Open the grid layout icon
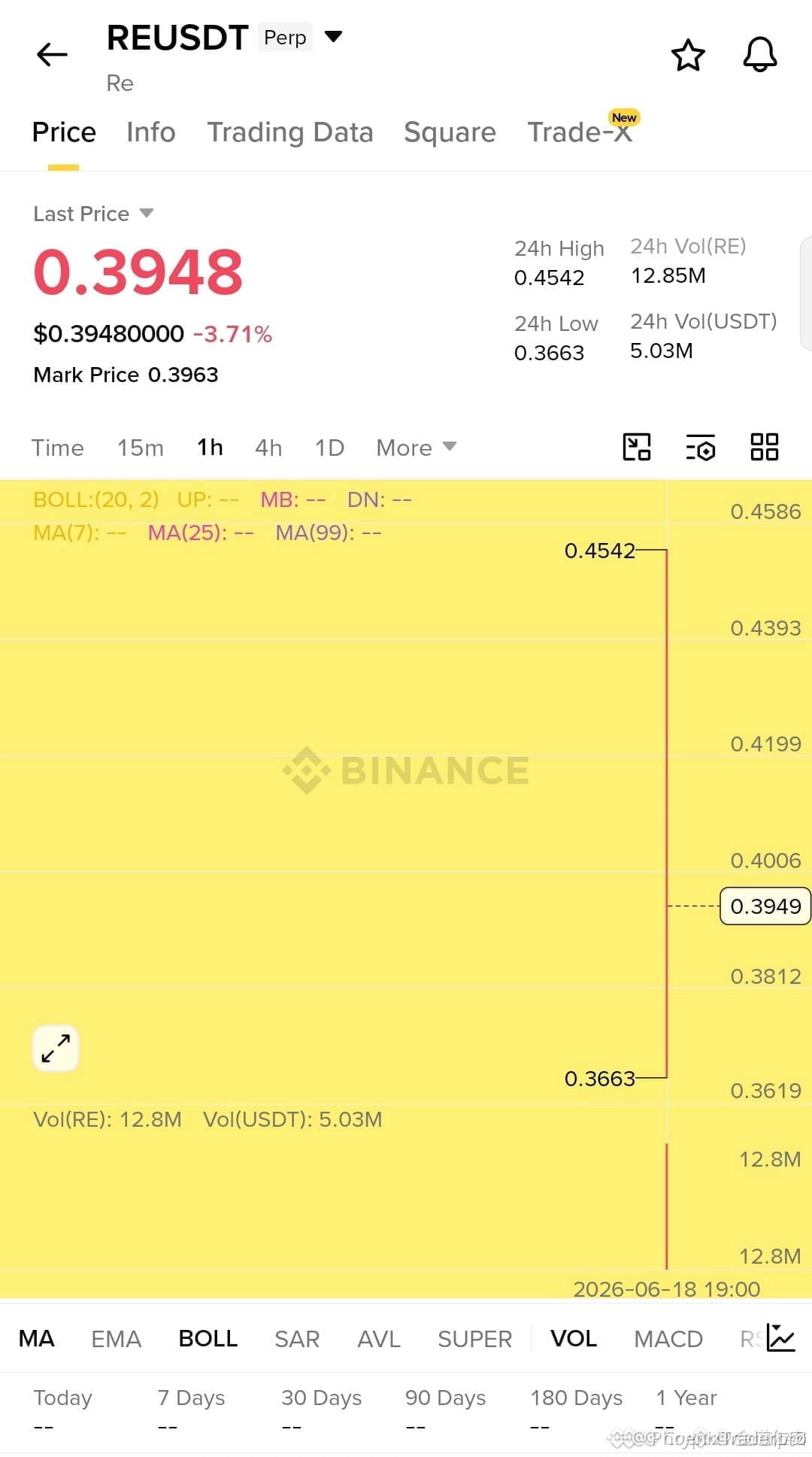The image size is (812, 1457). tap(765, 447)
